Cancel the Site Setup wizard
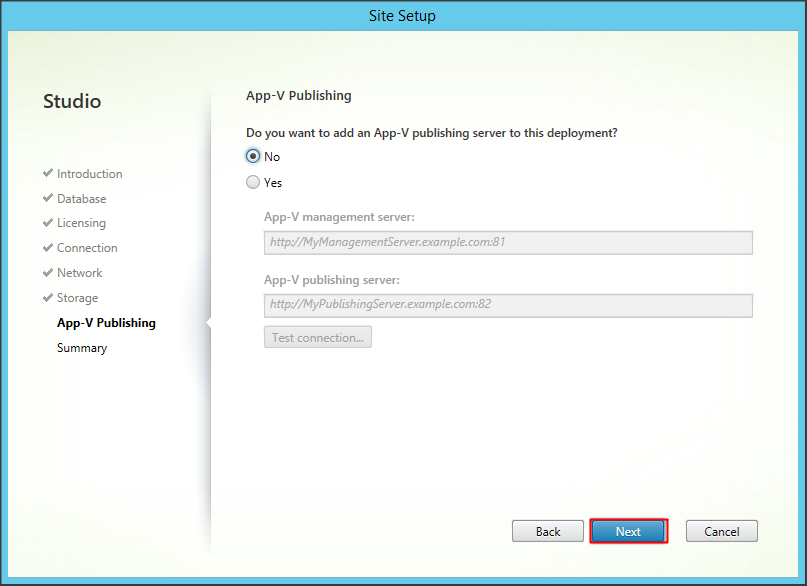The height and width of the screenshot is (586, 807). (x=721, y=531)
